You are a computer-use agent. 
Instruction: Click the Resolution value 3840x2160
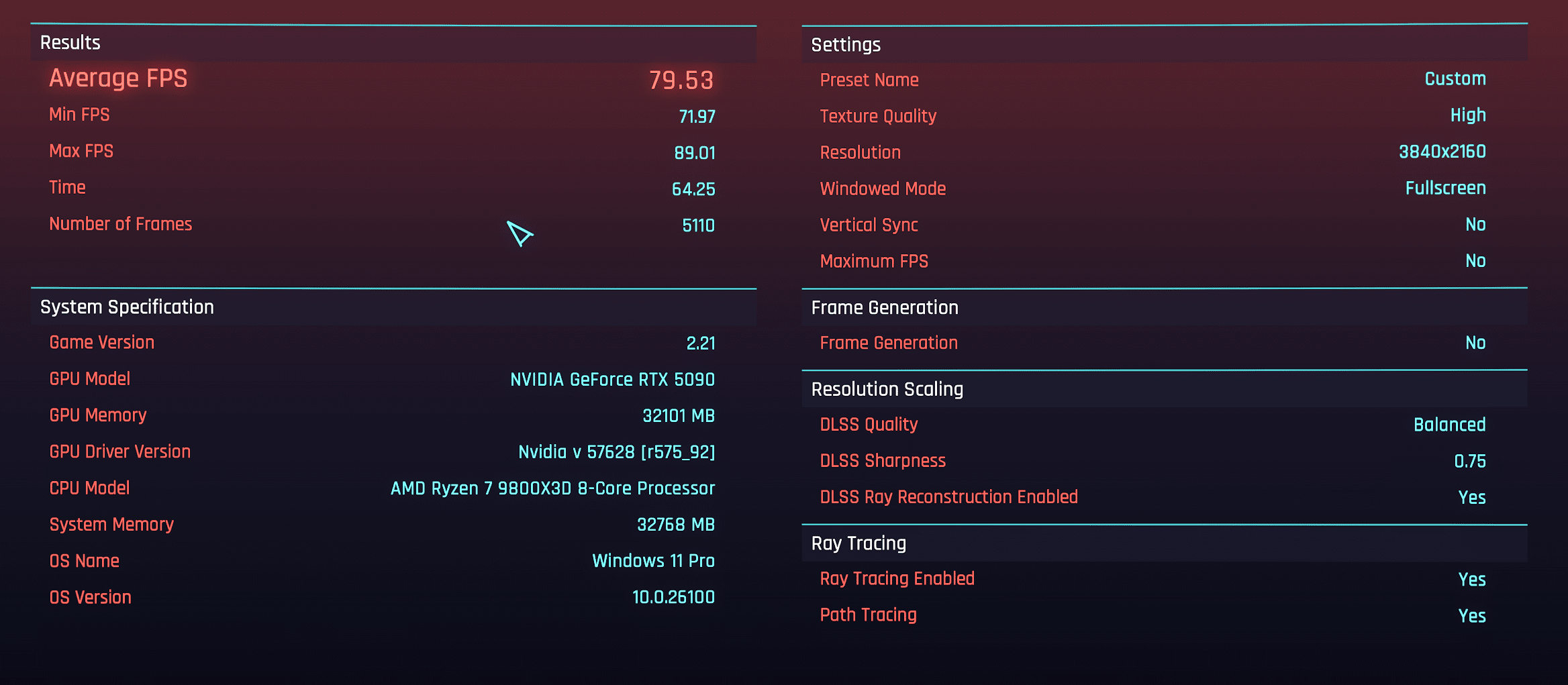pyautogui.click(x=1442, y=152)
